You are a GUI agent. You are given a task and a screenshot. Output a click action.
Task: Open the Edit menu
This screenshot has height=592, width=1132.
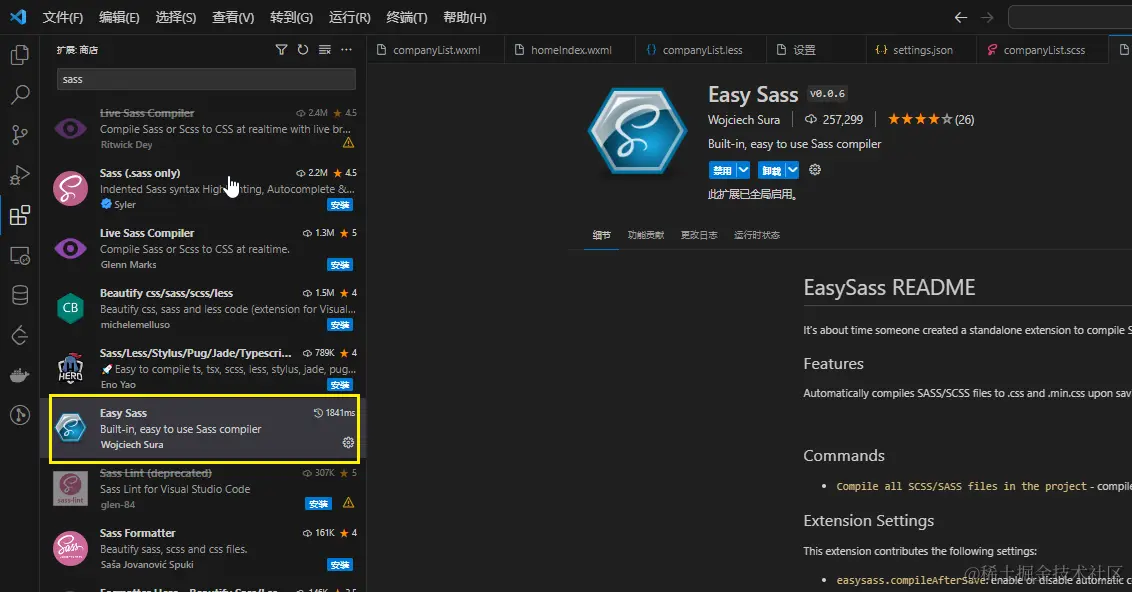click(119, 17)
